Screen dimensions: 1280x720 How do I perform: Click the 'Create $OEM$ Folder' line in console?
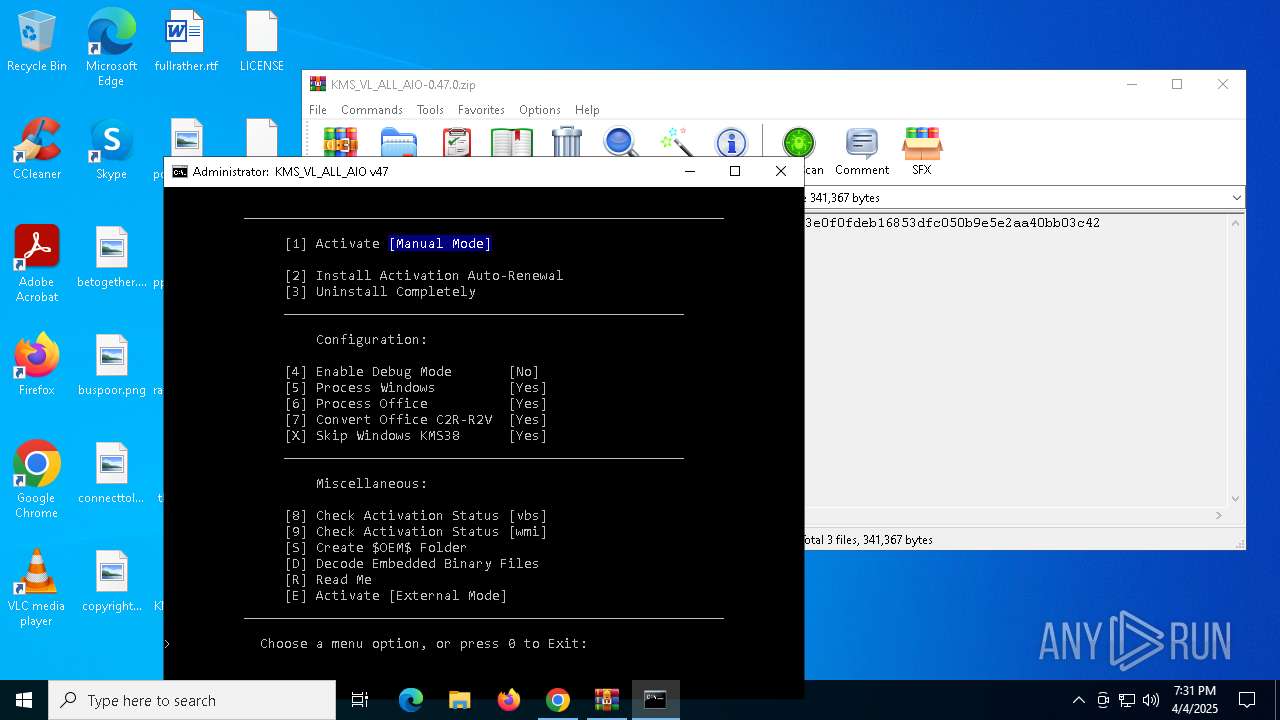tap(376, 548)
